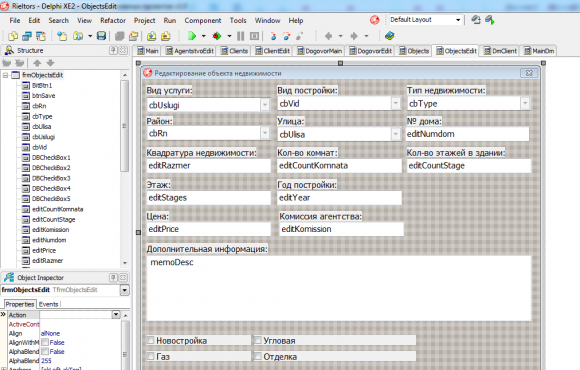Viewport: 580px width, 370px height.
Task: Select editKomission in the Structure tree
Action: [x=50, y=230]
